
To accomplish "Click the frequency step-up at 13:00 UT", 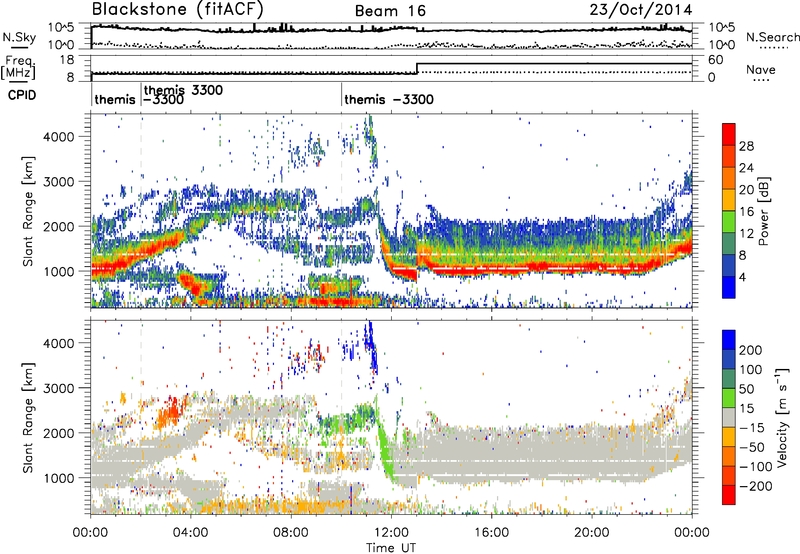I will pos(417,68).
